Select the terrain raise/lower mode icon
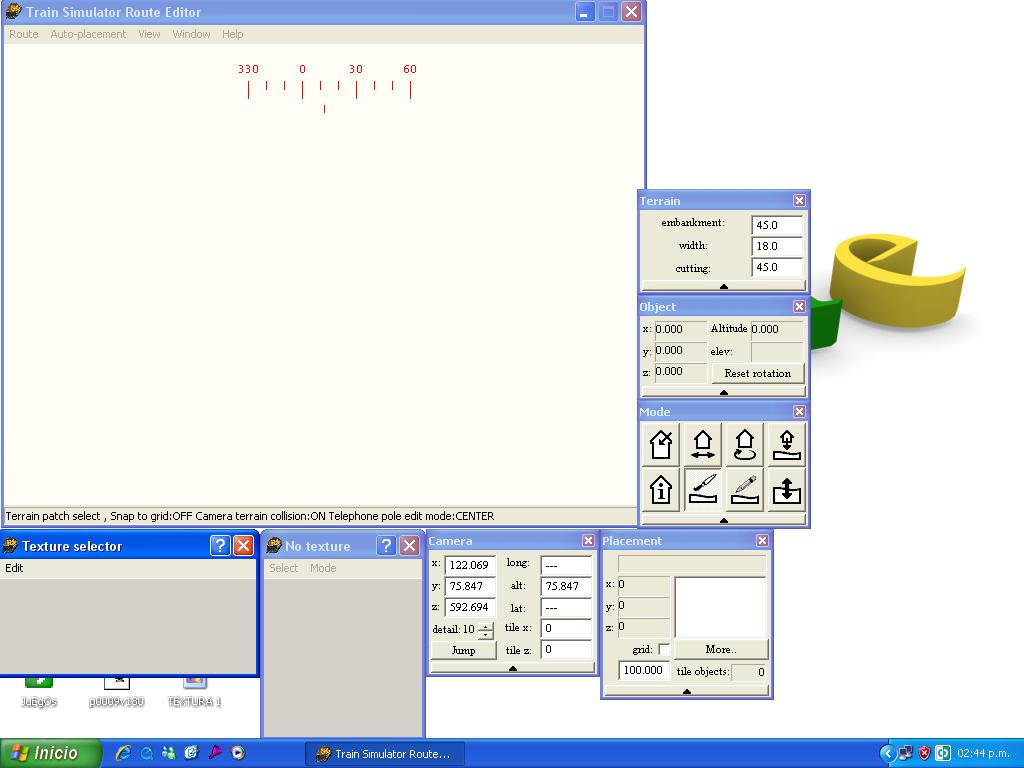 786,444
